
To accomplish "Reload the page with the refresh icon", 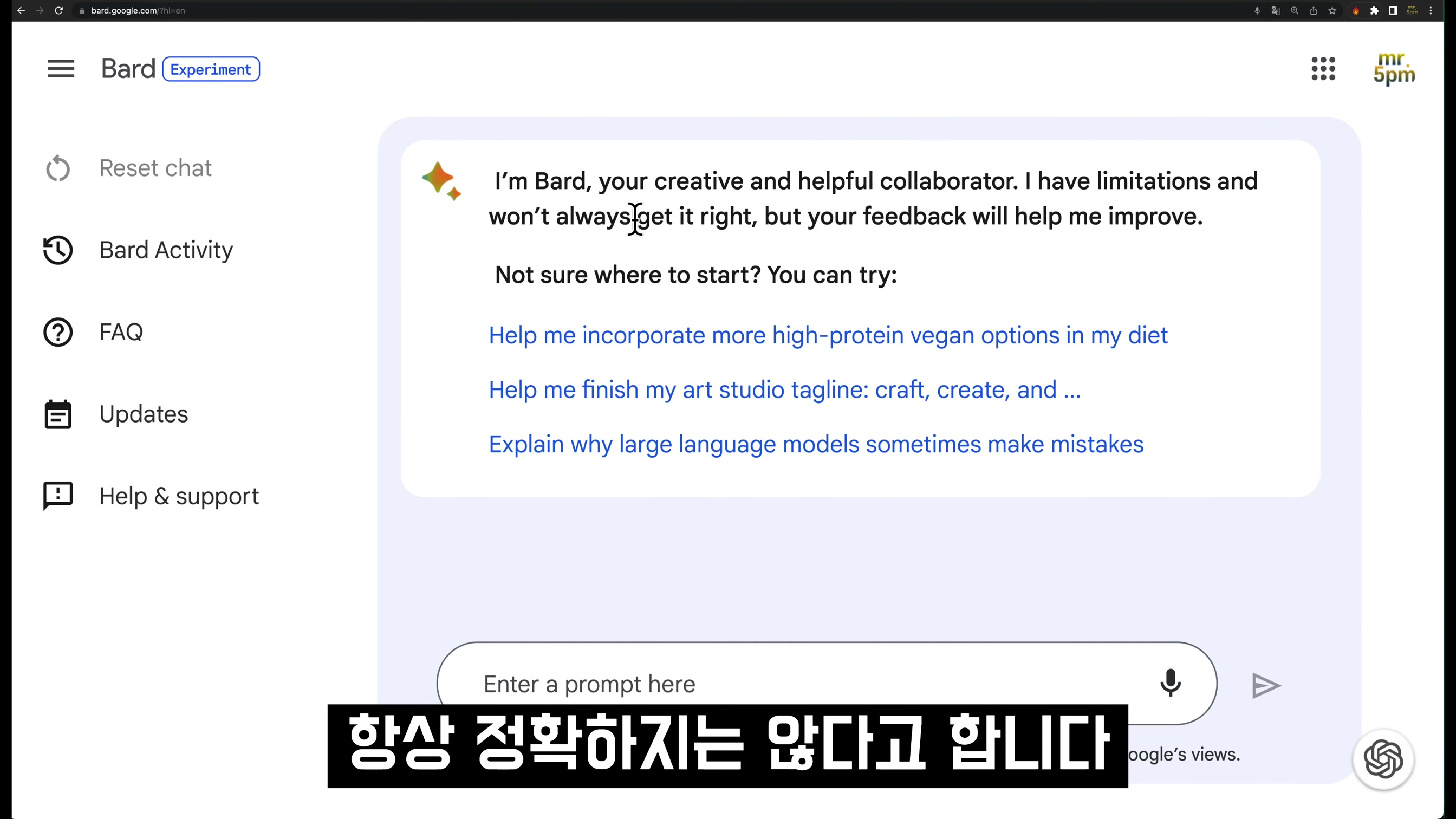I will click(x=59, y=10).
